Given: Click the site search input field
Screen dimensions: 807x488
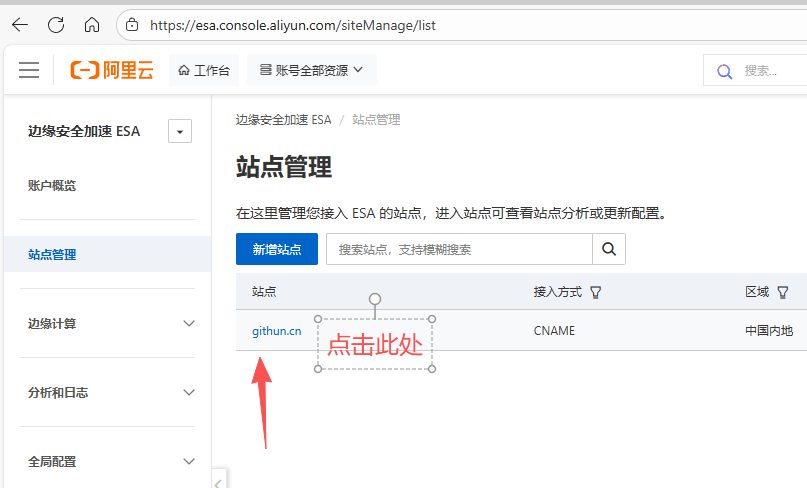Looking at the screenshot, I should (x=459, y=249).
